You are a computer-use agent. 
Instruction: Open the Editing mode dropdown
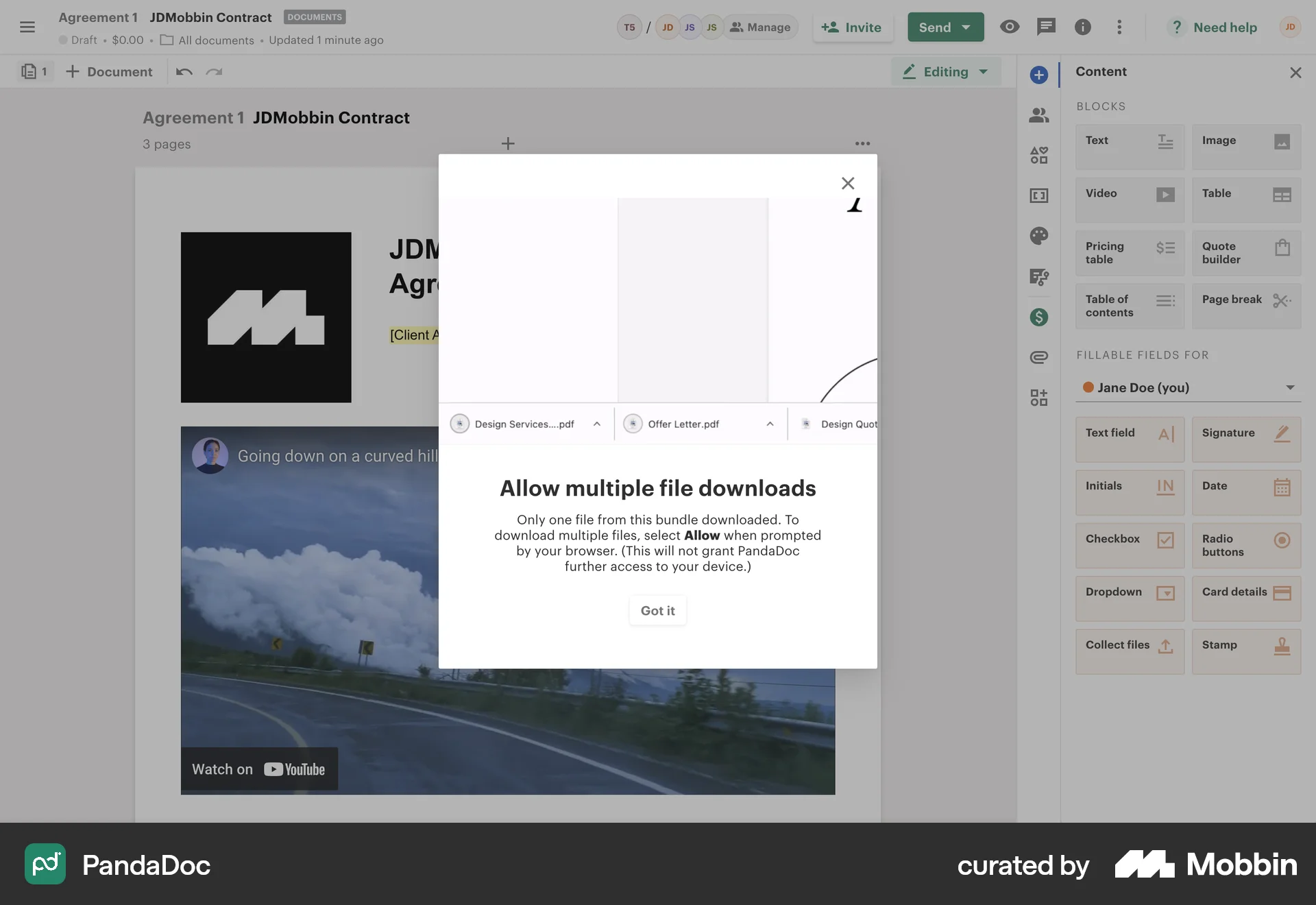945,71
